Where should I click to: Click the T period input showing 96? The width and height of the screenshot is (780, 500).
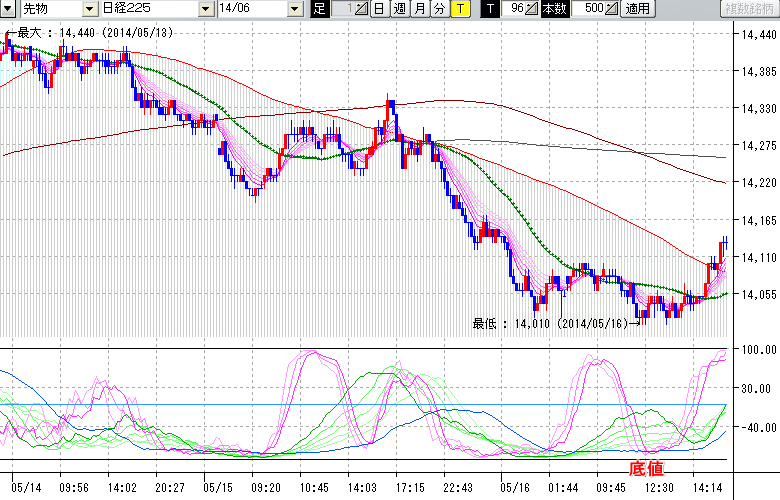[x=513, y=9]
